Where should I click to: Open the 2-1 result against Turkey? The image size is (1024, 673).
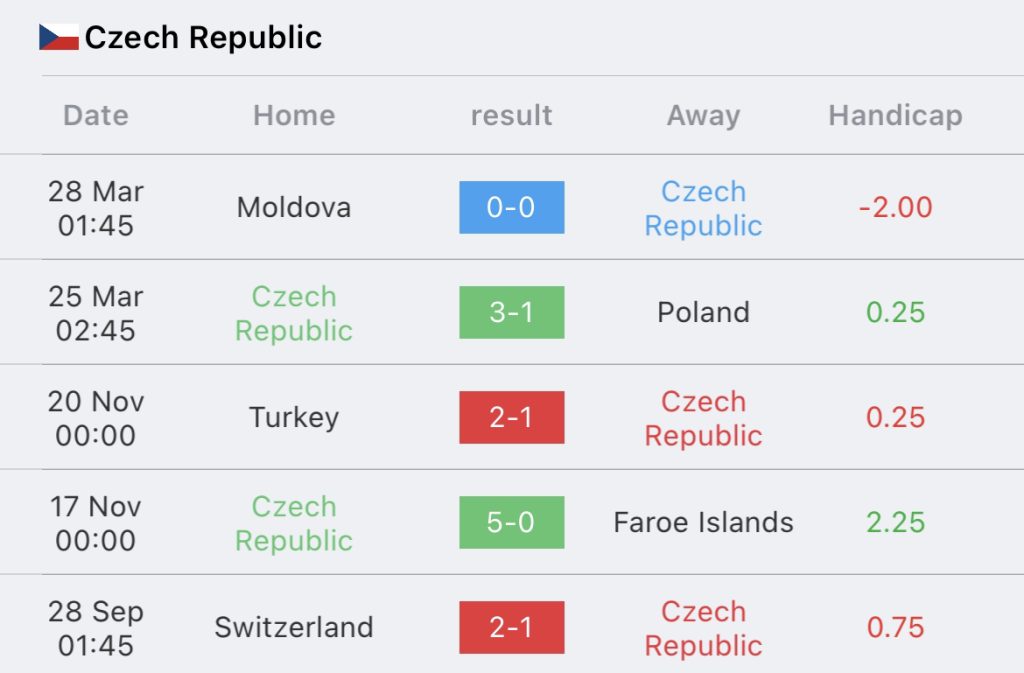tap(511, 417)
